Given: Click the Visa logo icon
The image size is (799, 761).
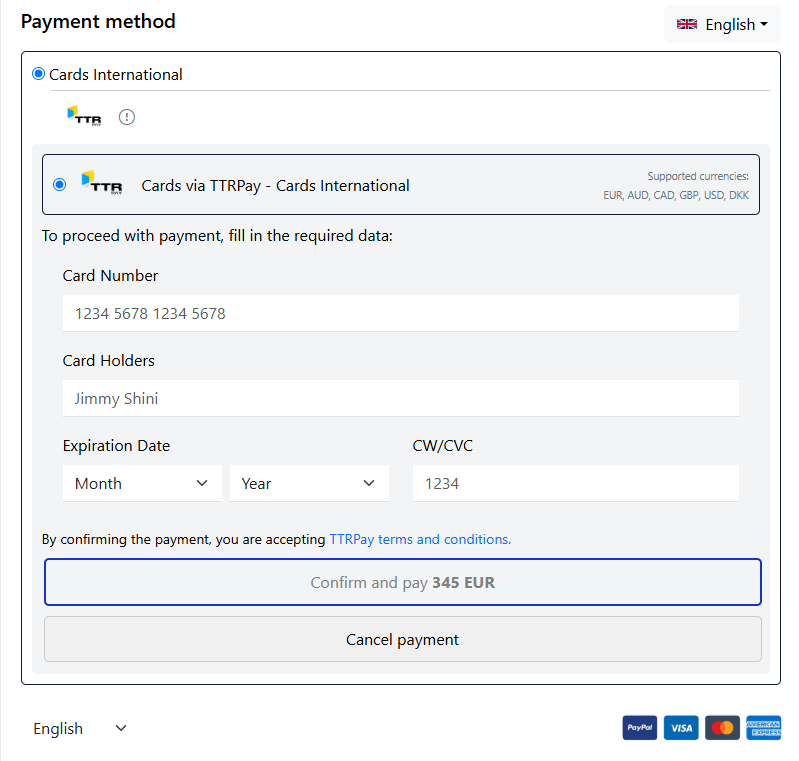Looking at the screenshot, I should 681,727.
